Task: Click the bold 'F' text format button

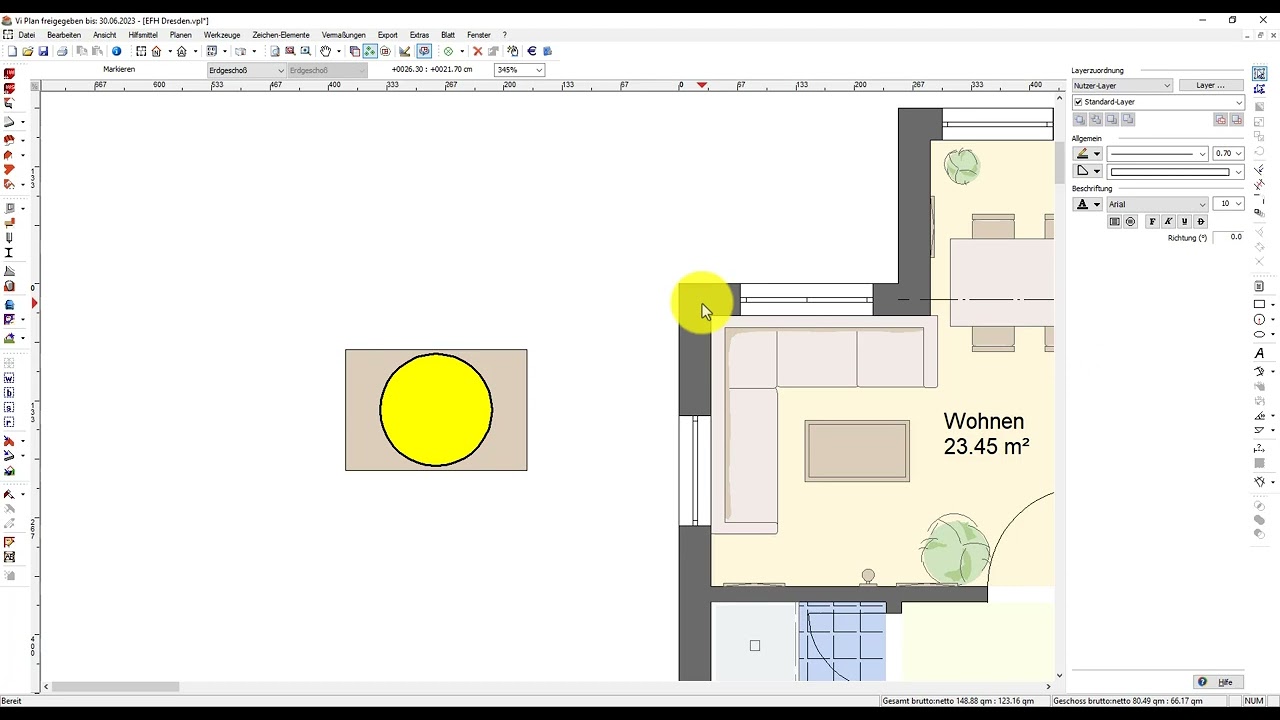Action: pyautogui.click(x=1152, y=222)
